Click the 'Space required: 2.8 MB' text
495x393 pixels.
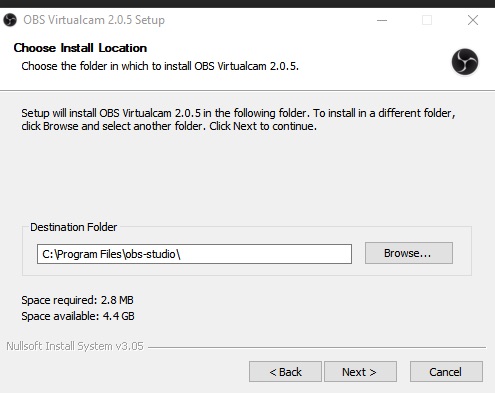coord(77,300)
